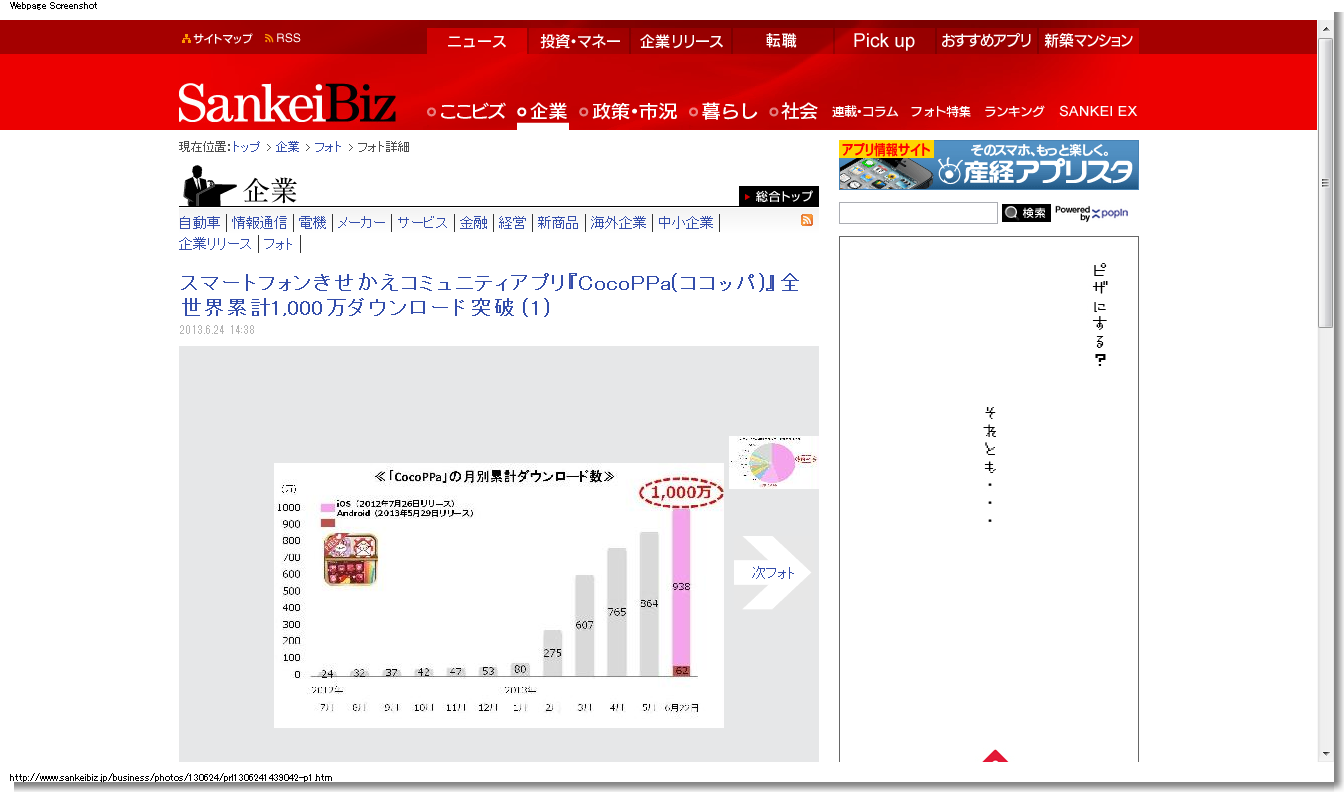Click the ピザにする? vertical advertisement
This screenshot has width=1344, height=792.
(x=988, y=500)
